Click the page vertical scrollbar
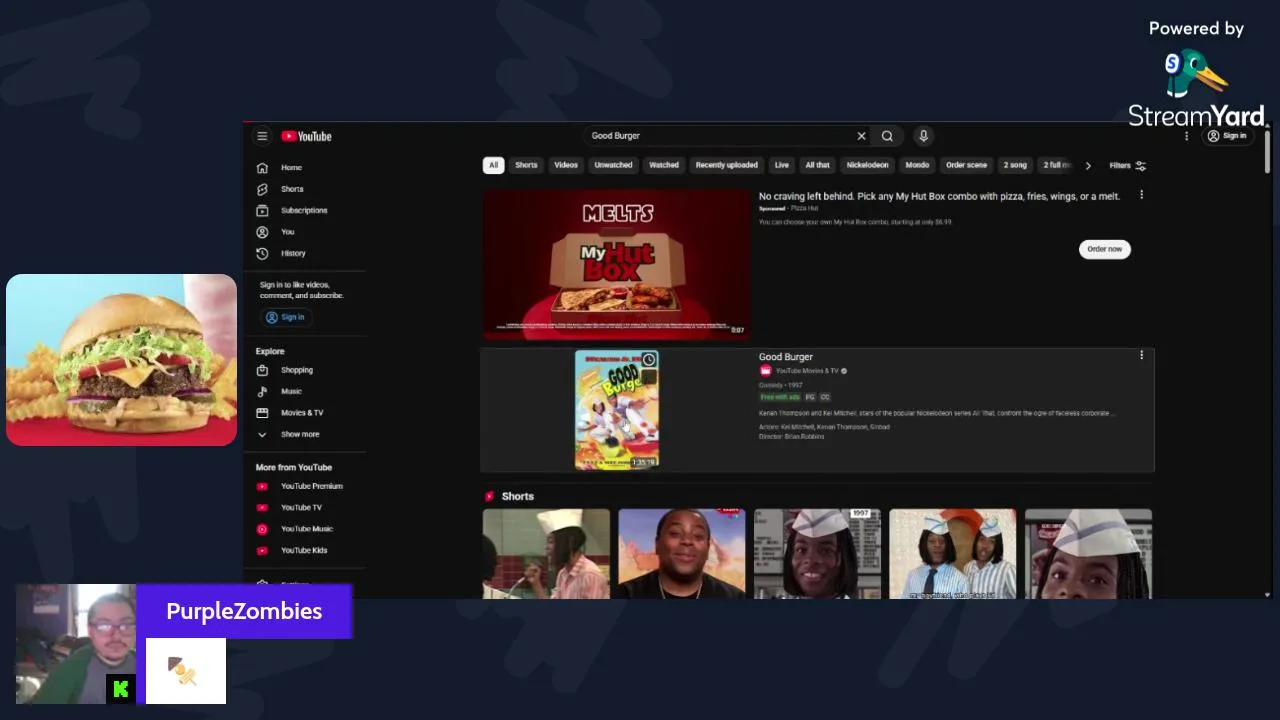This screenshot has height=720, width=1280. pos(1267,151)
